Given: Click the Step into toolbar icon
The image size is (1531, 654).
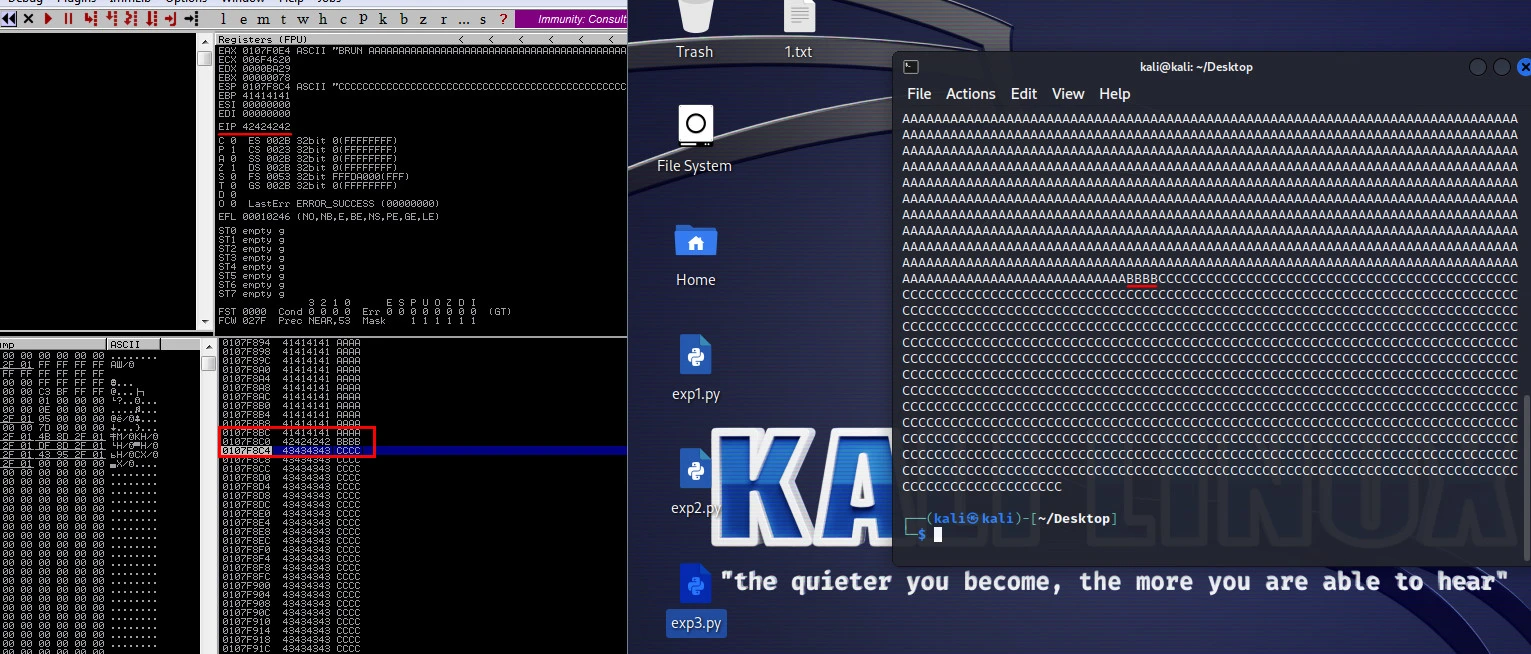Looking at the screenshot, I should 90,18.
